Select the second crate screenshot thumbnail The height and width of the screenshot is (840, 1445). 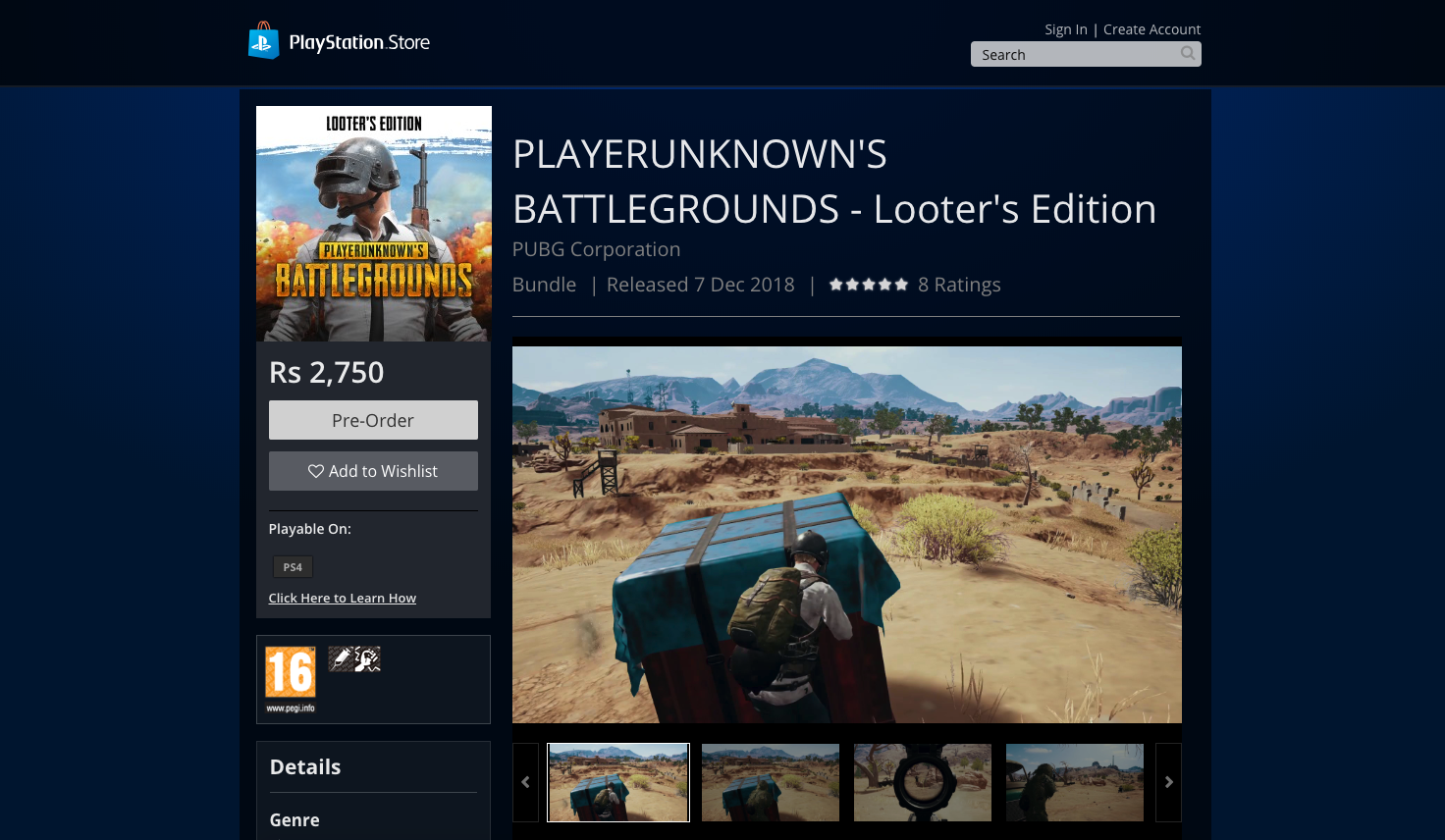[x=771, y=782]
